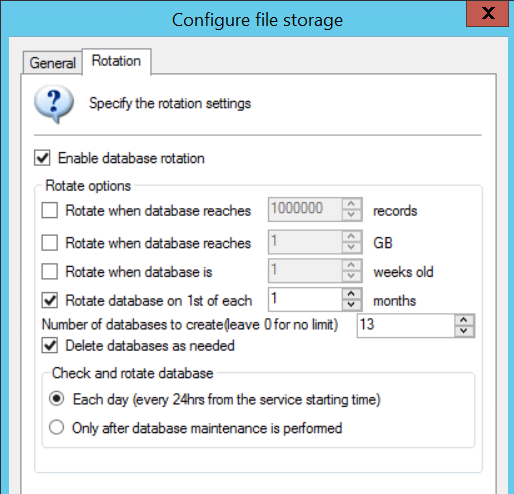Increase number of databases to create
Viewport: 514px width, 494px height.
[464, 320]
